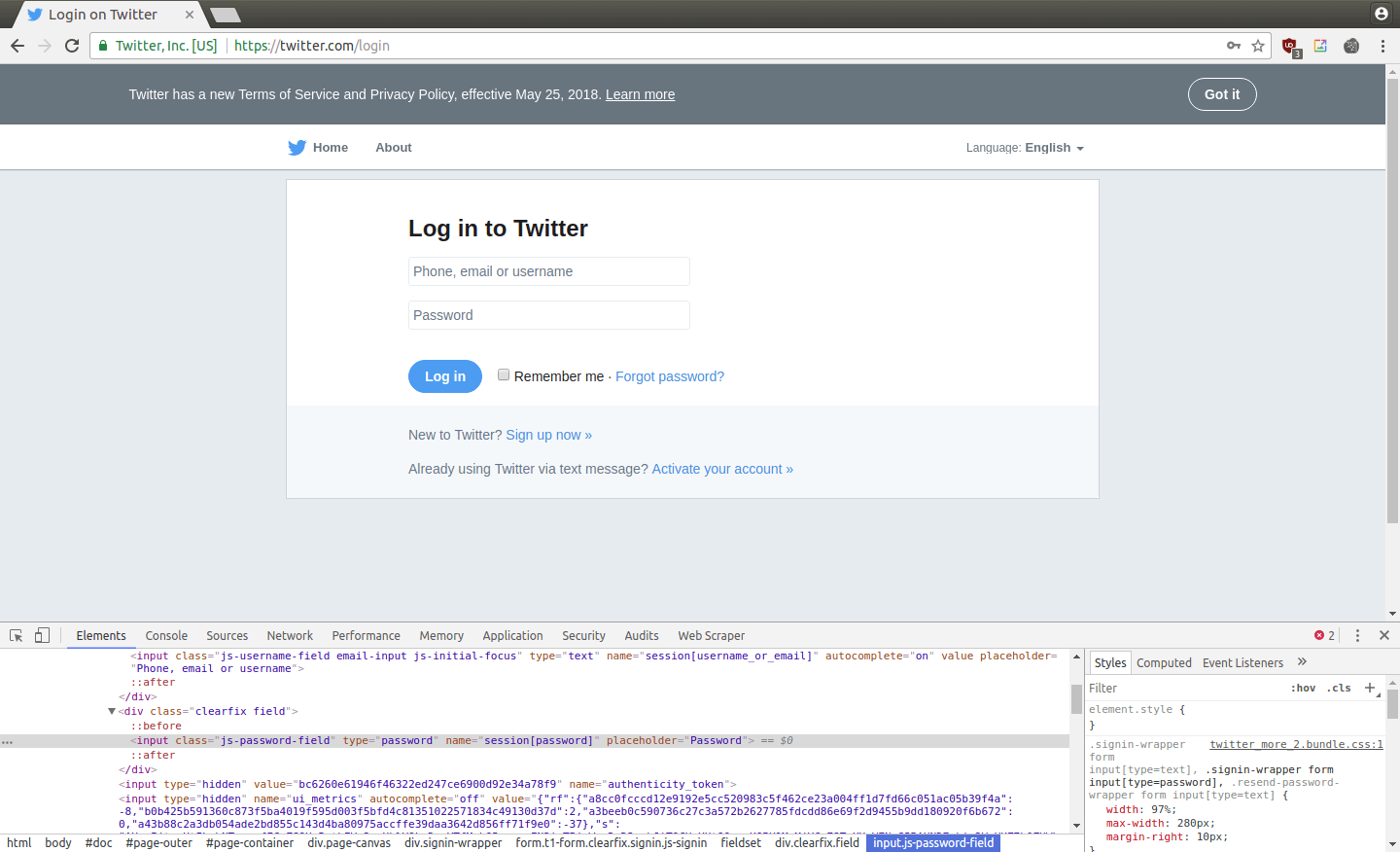Click the Filter styles input
This screenshot has height=852, width=1400.
coord(1186,688)
